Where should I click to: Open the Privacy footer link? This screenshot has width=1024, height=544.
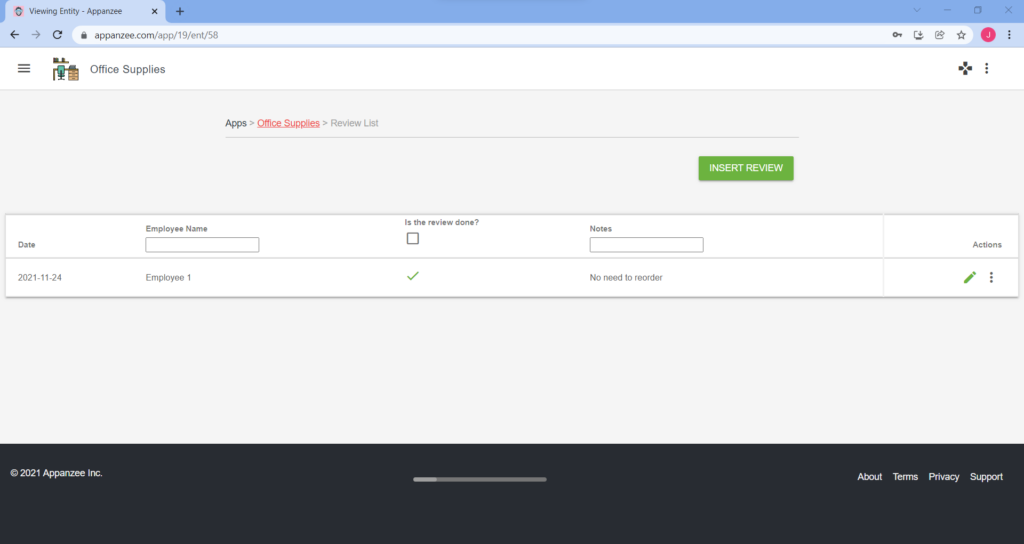(x=944, y=477)
